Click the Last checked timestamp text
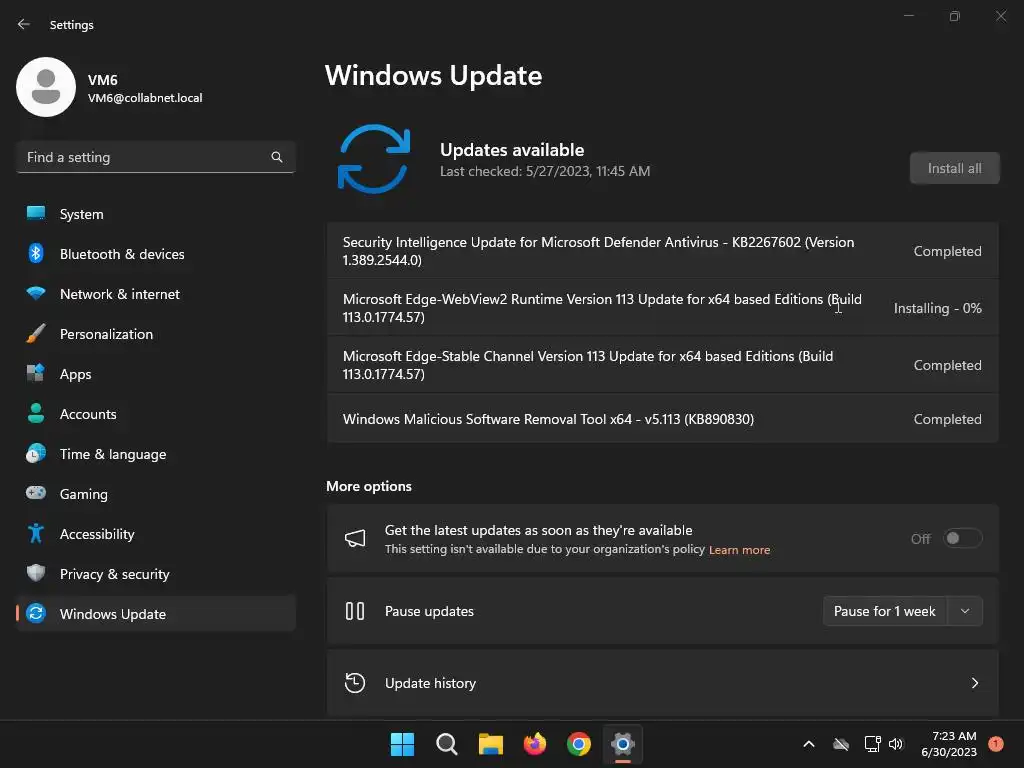 tap(545, 171)
